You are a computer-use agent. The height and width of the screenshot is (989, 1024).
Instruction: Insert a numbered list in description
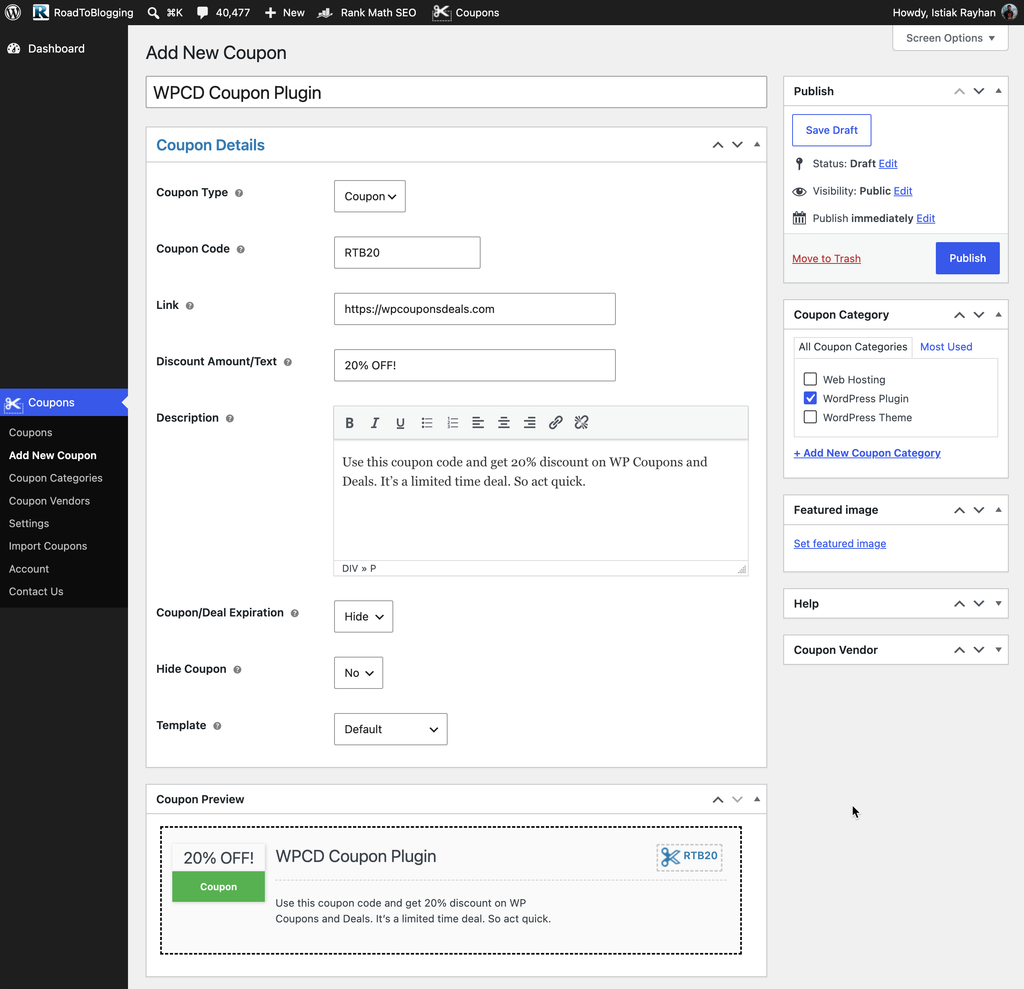453,423
